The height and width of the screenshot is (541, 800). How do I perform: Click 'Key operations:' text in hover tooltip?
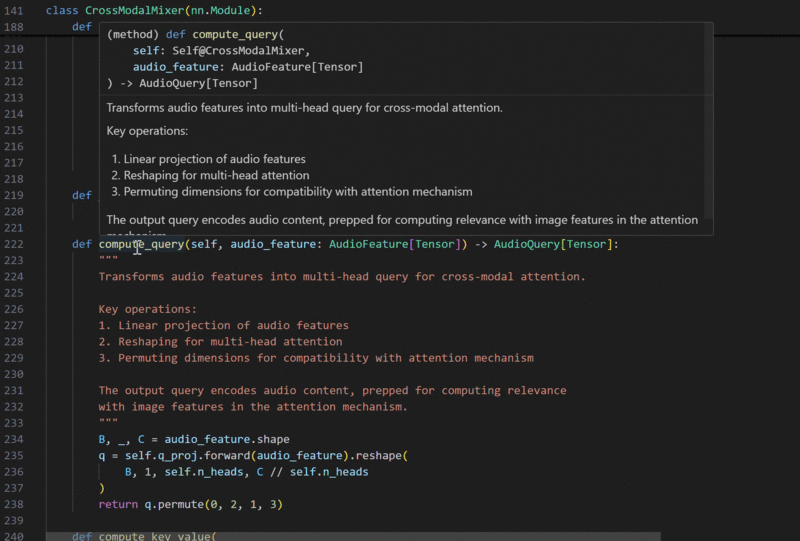click(147, 131)
